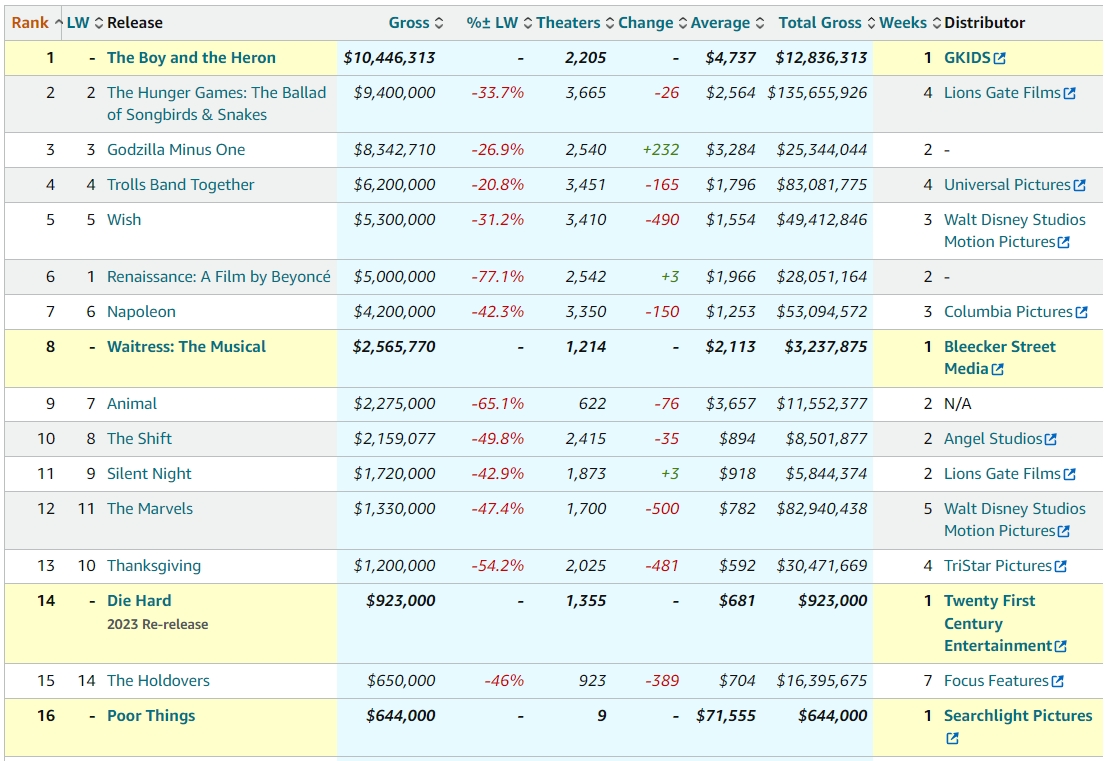Select the $135,655,926 total gross value
Viewport: 1110px width, 761px height.
pos(817,93)
